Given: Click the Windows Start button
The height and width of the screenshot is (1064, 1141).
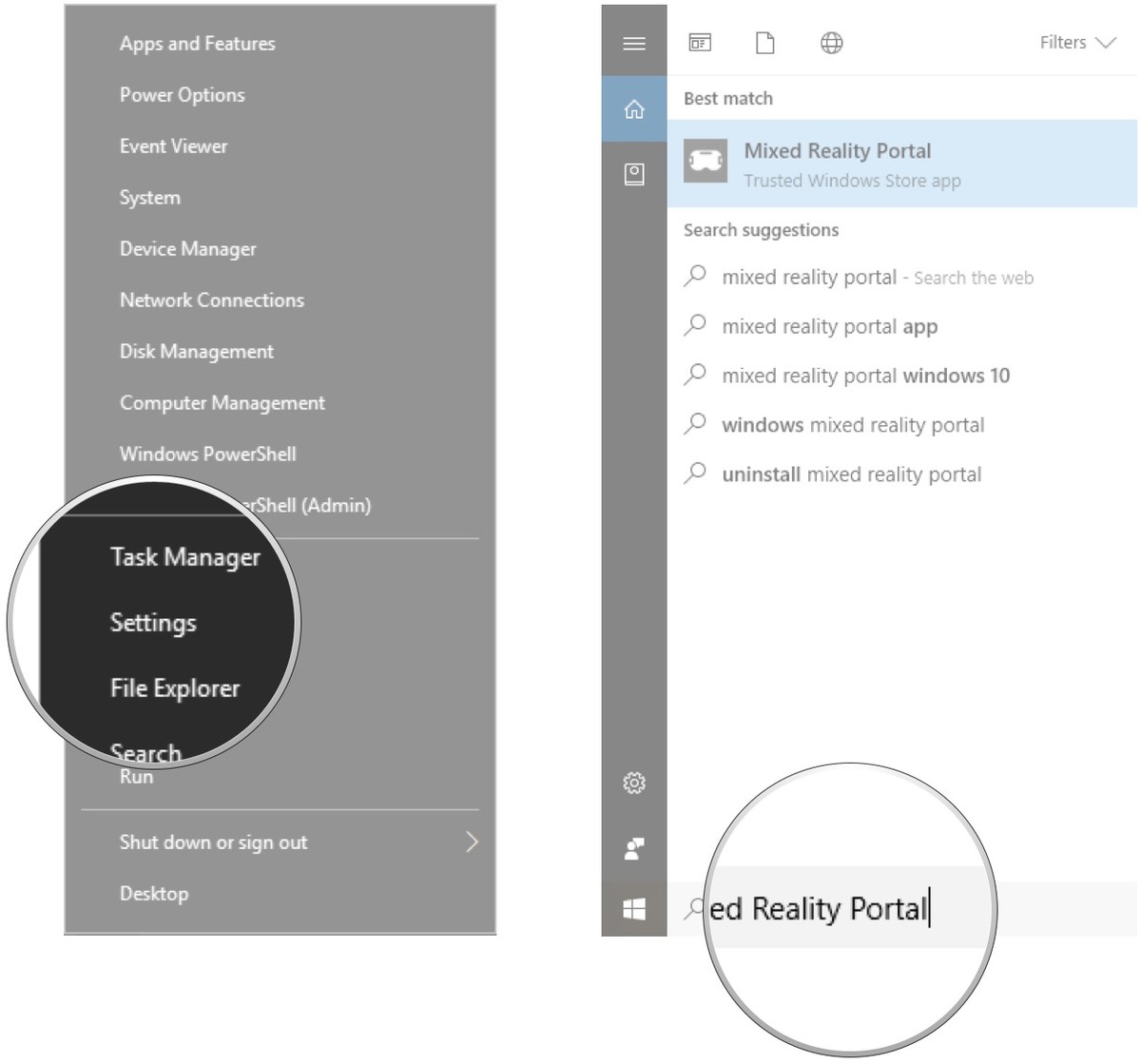Looking at the screenshot, I should [x=633, y=909].
